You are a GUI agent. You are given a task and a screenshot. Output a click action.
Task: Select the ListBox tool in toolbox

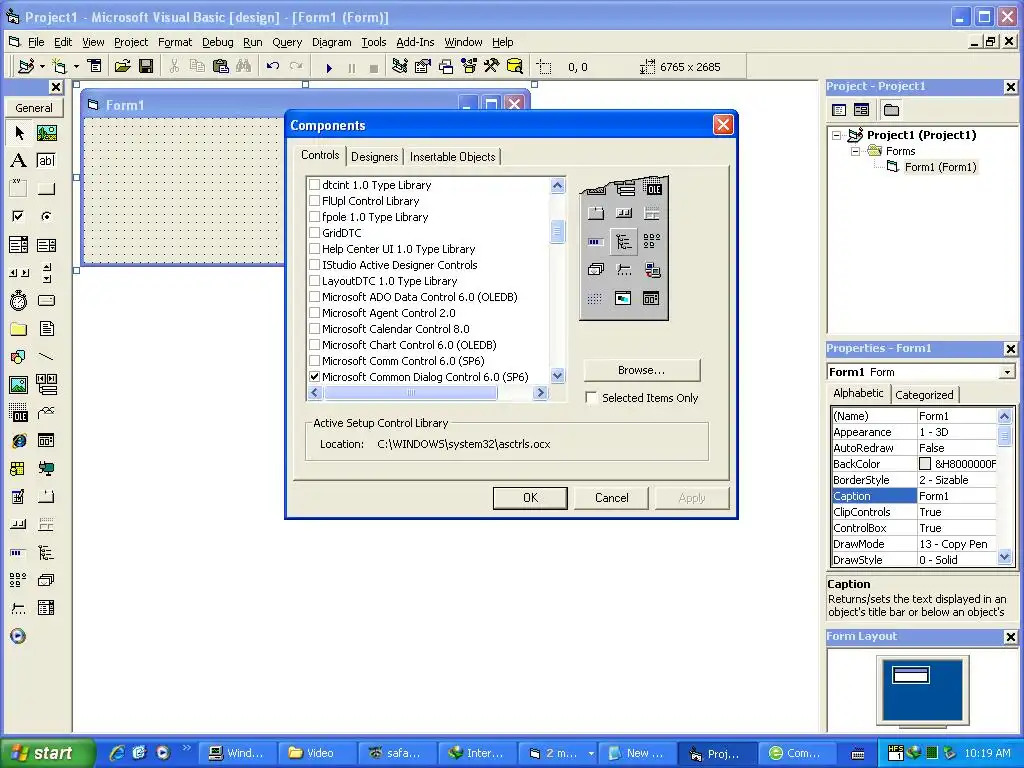click(x=46, y=245)
